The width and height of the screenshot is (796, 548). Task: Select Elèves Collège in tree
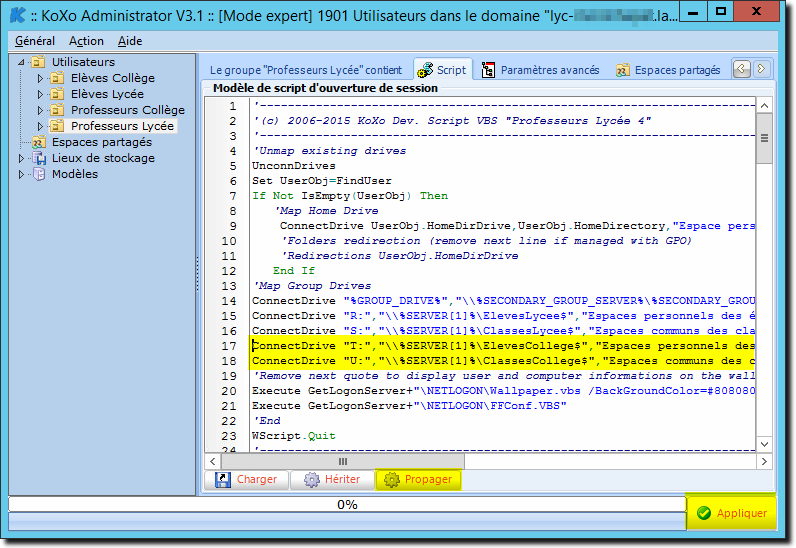113,78
